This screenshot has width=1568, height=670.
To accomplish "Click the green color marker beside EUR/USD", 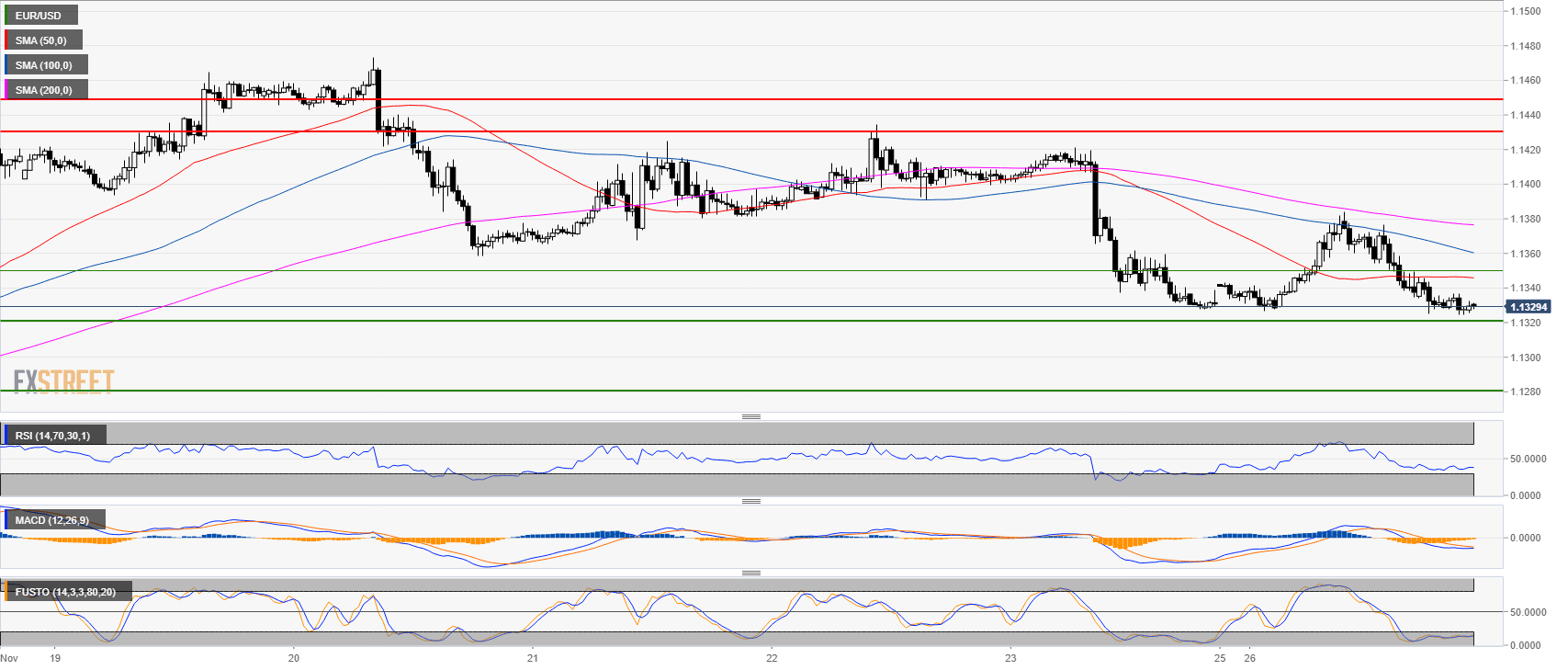I will coord(6,16).
